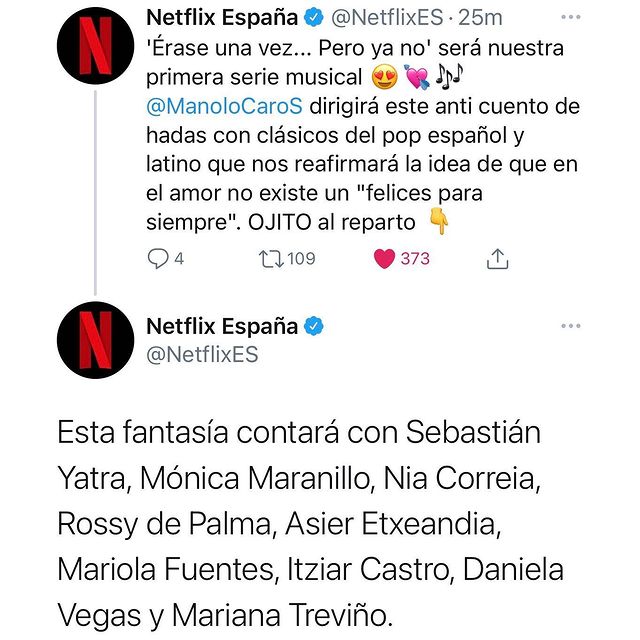
Task: View the 373 likes count
Action: [414, 259]
